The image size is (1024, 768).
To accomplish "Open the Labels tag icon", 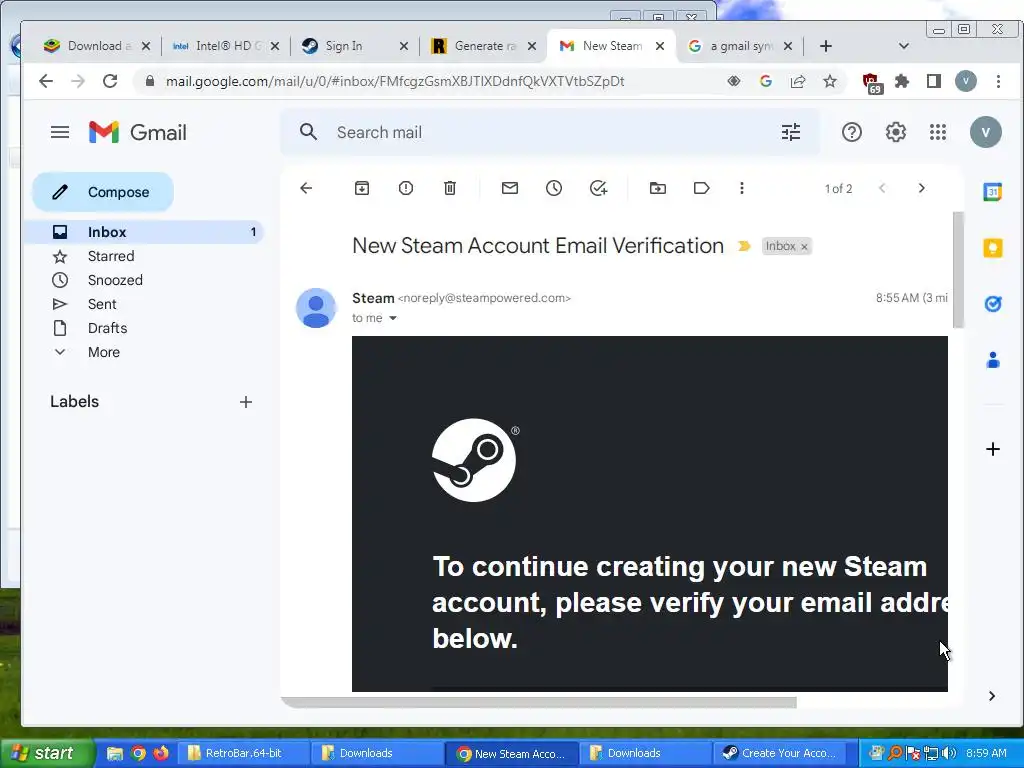I will [701, 189].
